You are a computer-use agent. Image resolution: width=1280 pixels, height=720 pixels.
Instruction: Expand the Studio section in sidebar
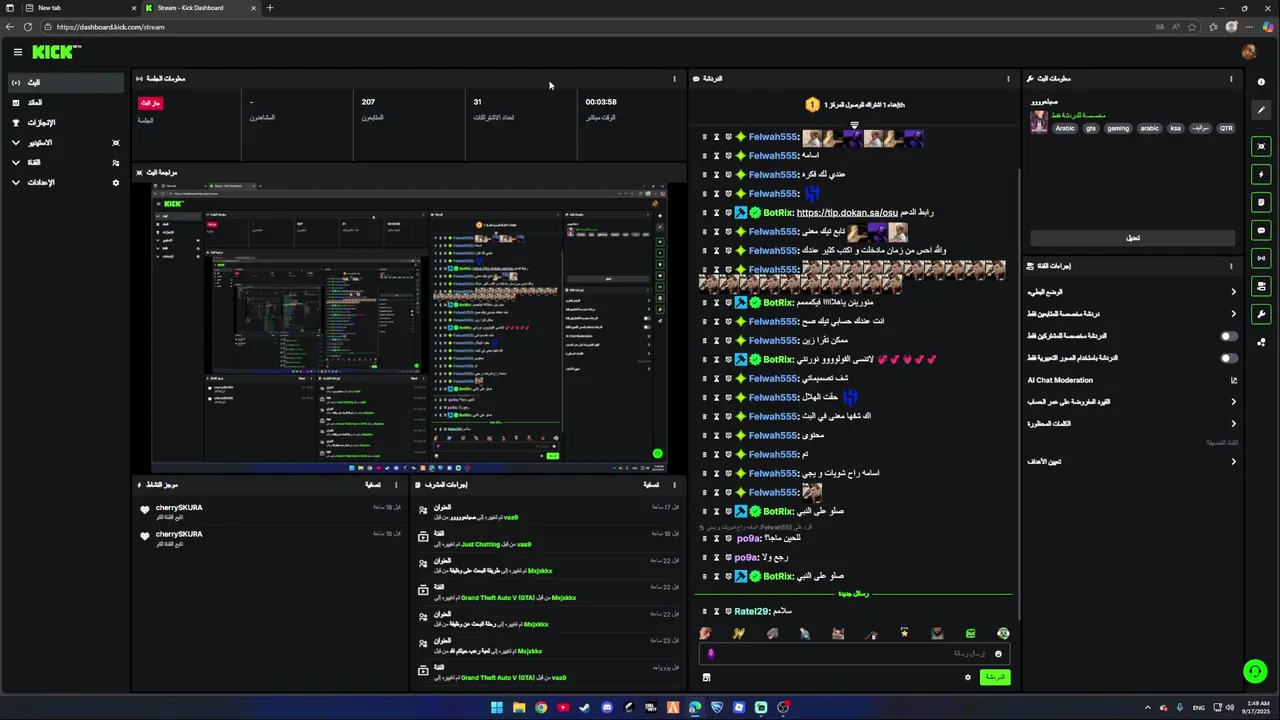(x=66, y=142)
